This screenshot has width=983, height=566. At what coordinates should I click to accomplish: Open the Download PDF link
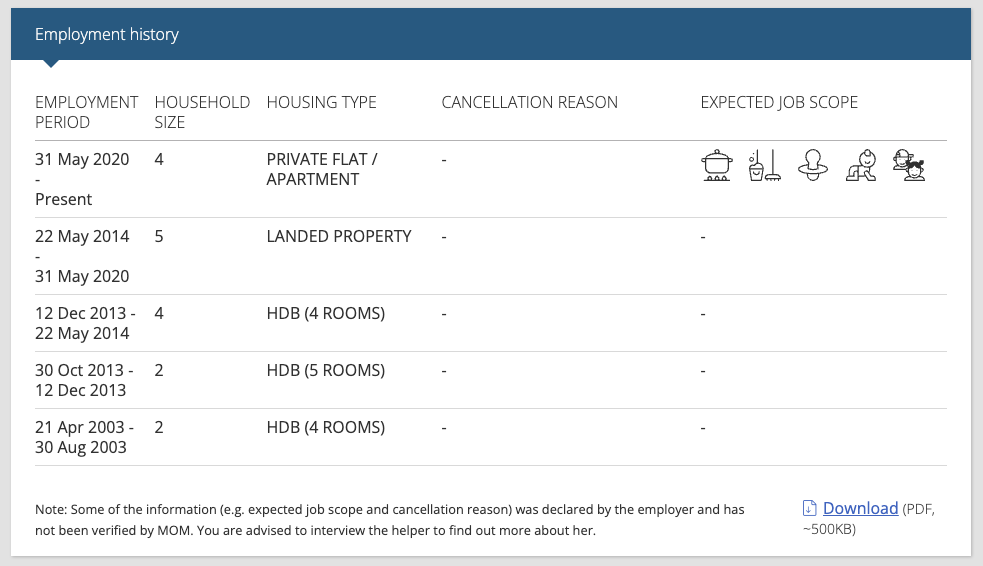pos(860,508)
